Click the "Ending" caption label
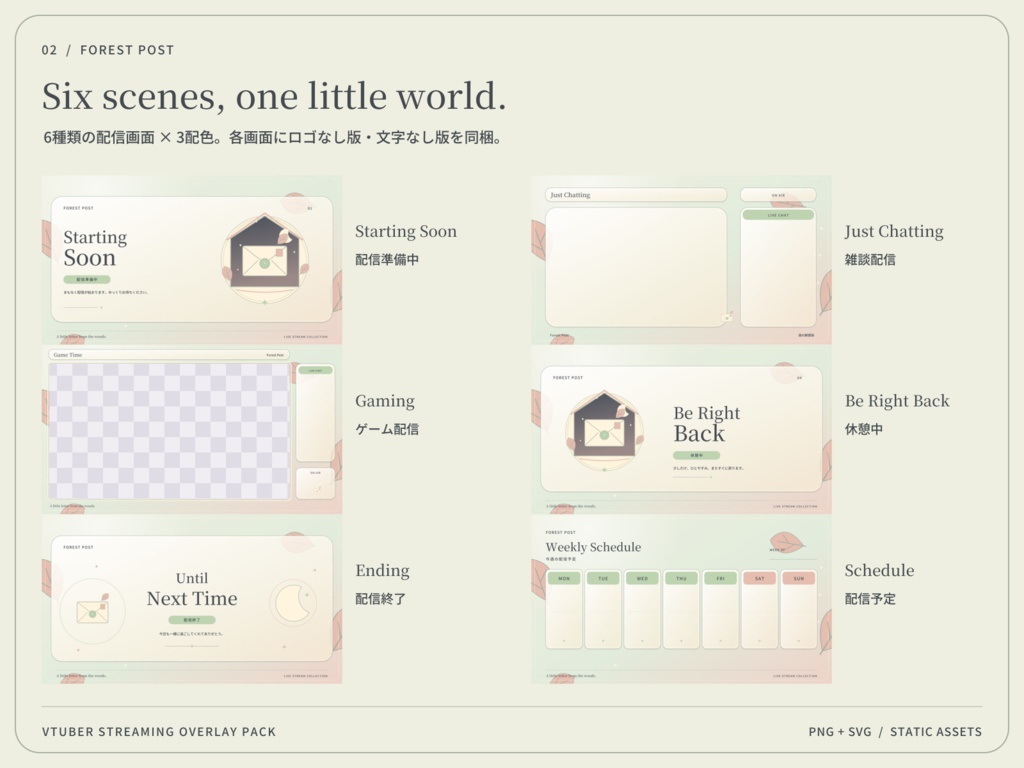 tap(382, 571)
